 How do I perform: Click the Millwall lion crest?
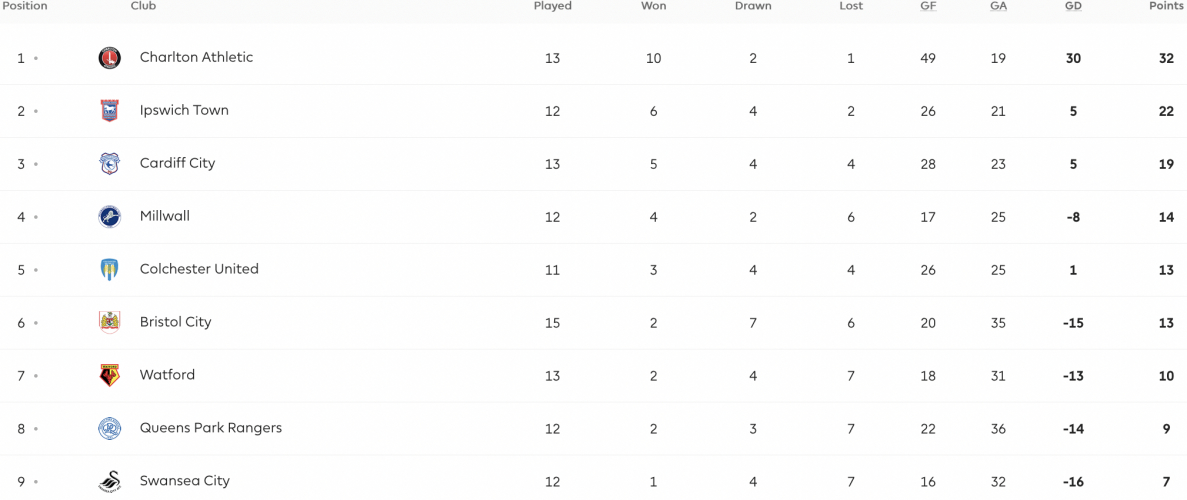click(110, 217)
